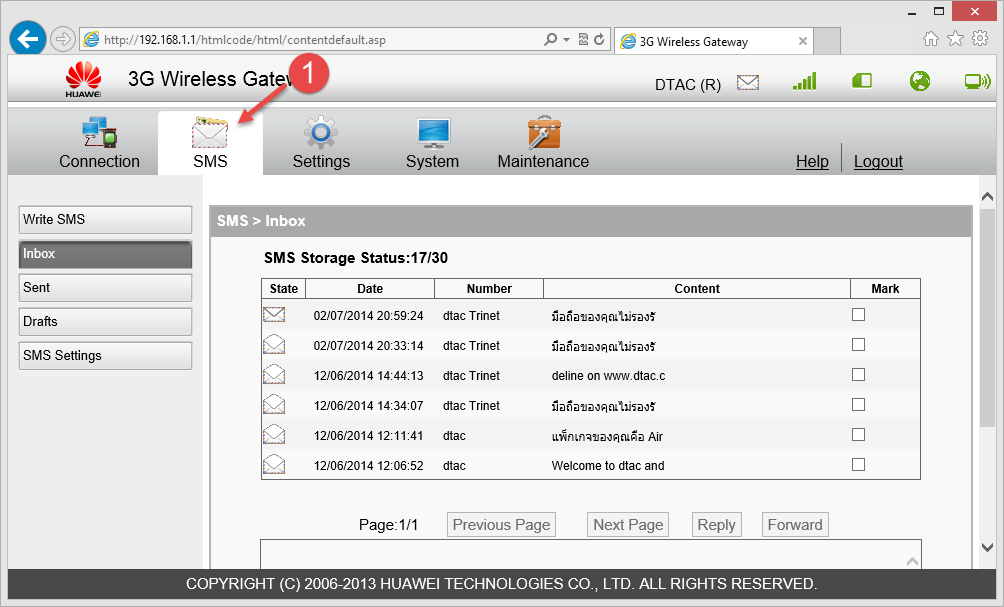This screenshot has height=607, width=1004.
Task: Click the browser refresh icon
Action: click(599, 39)
